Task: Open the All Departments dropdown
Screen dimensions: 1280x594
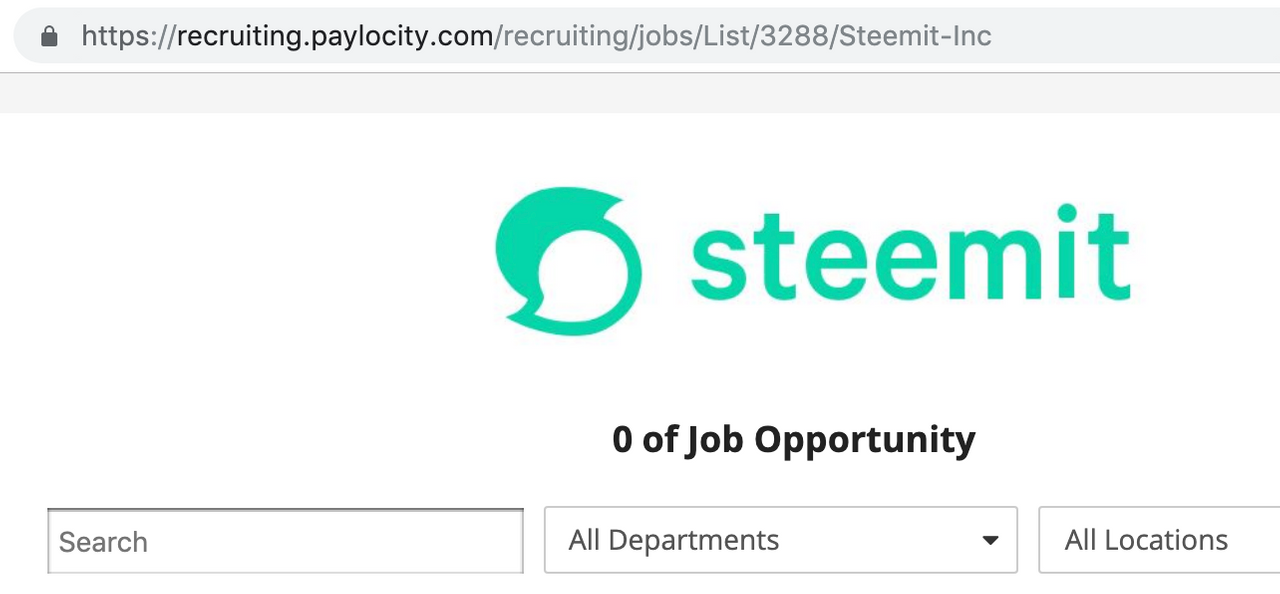Action: [x=780, y=540]
